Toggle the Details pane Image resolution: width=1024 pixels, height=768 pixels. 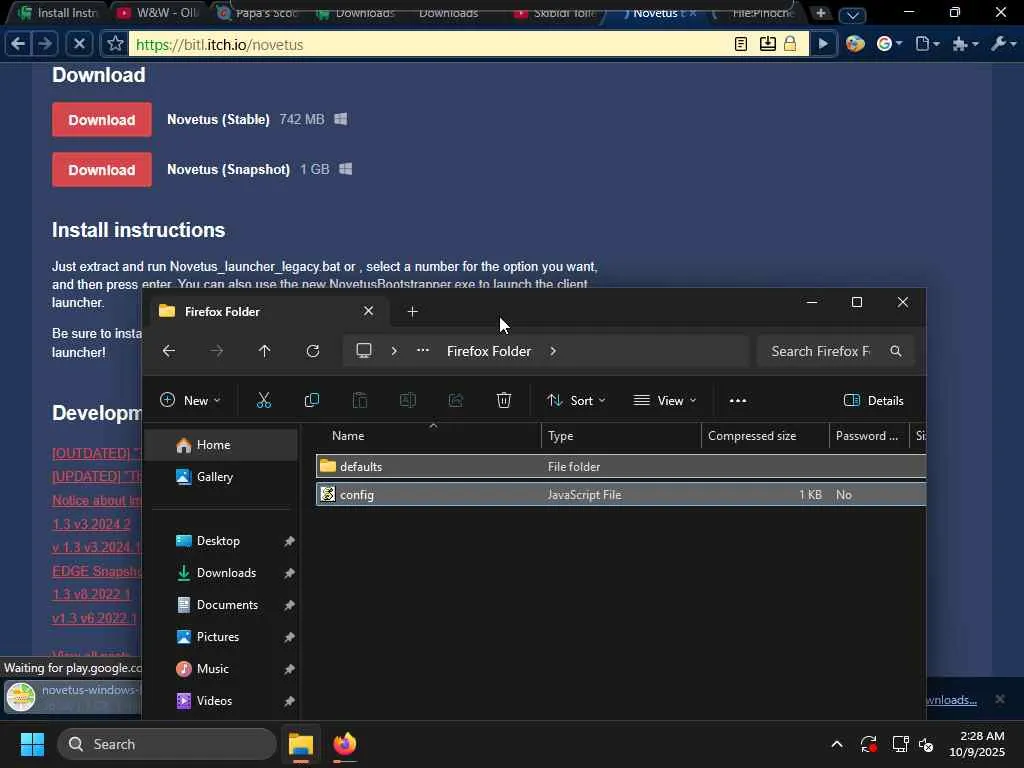coord(873,400)
